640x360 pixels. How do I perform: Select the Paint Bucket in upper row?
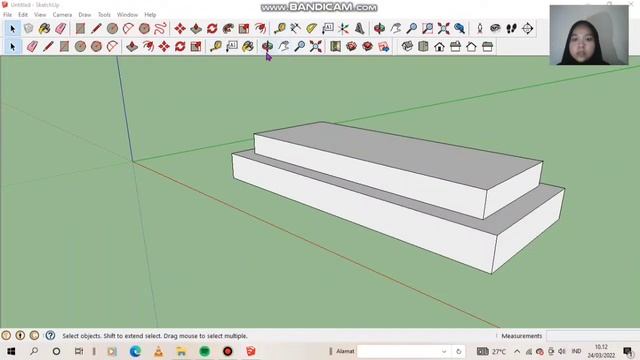[44, 29]
